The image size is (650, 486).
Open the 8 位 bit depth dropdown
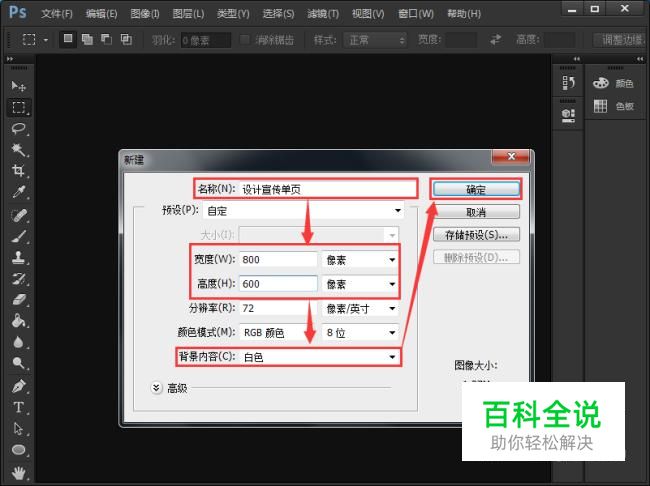click(x=360, y=333)
